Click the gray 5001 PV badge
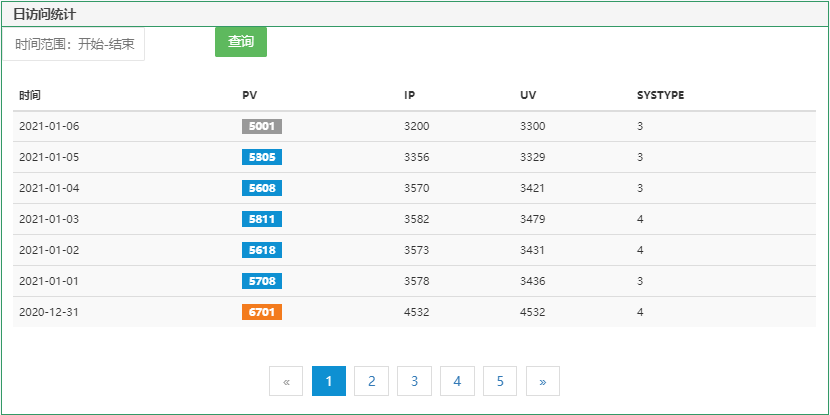This screenshot has width=830, height=415. click(262, 126)
